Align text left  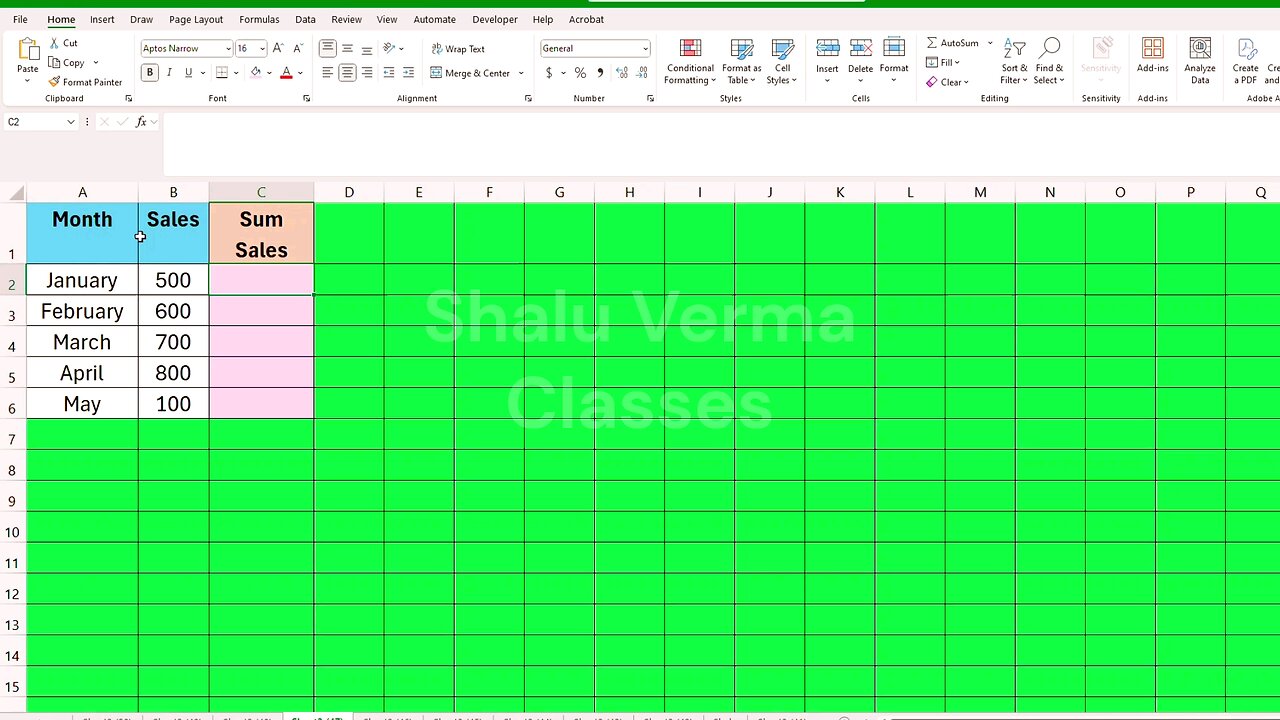tap(328, 72)
